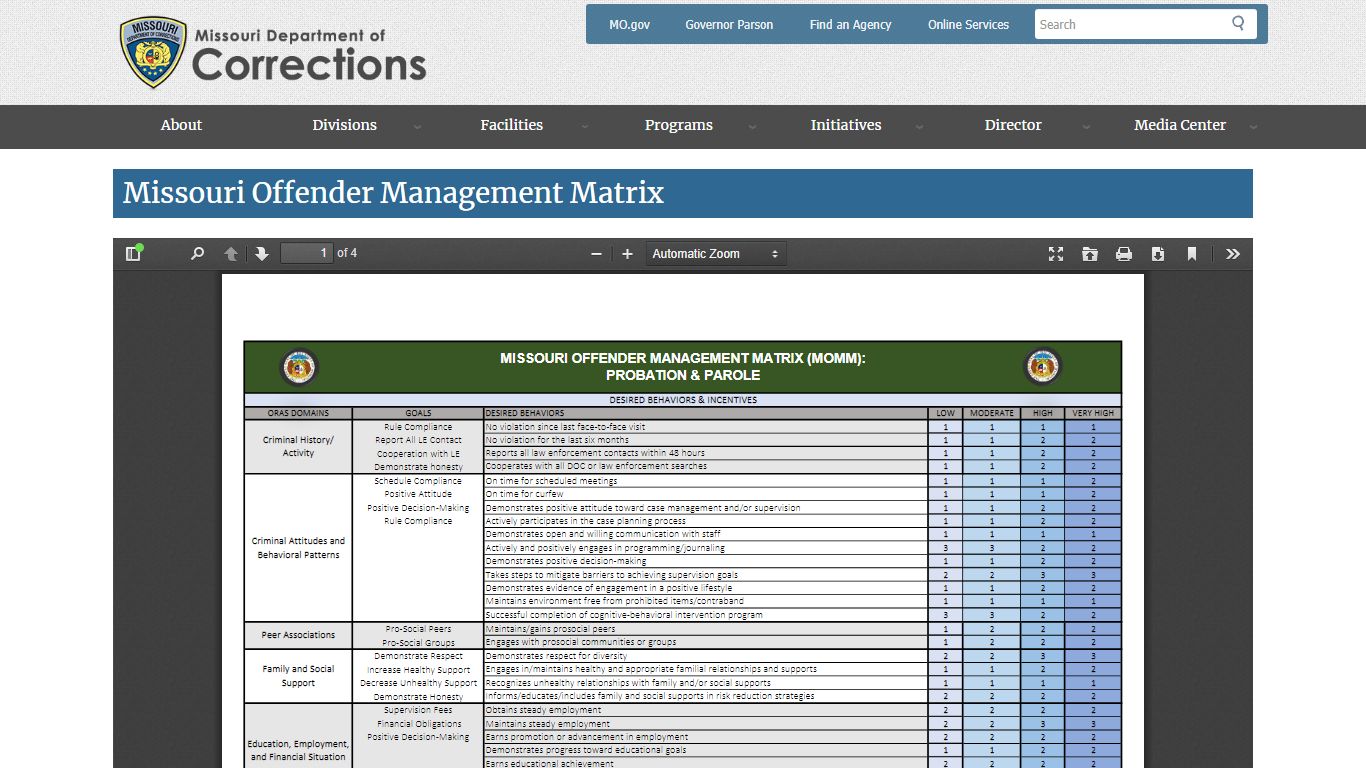Open the Facilities menu item
The image size is (1366, 768).
(x=511, y=125)
